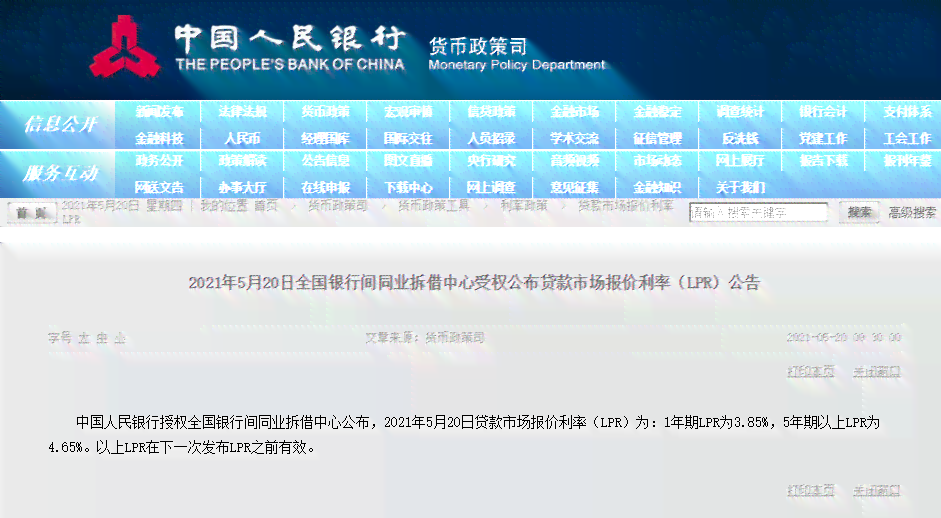Screen dimensions: 941x518
Task: Focus the search keyword input box
Action: click(759, 212)
